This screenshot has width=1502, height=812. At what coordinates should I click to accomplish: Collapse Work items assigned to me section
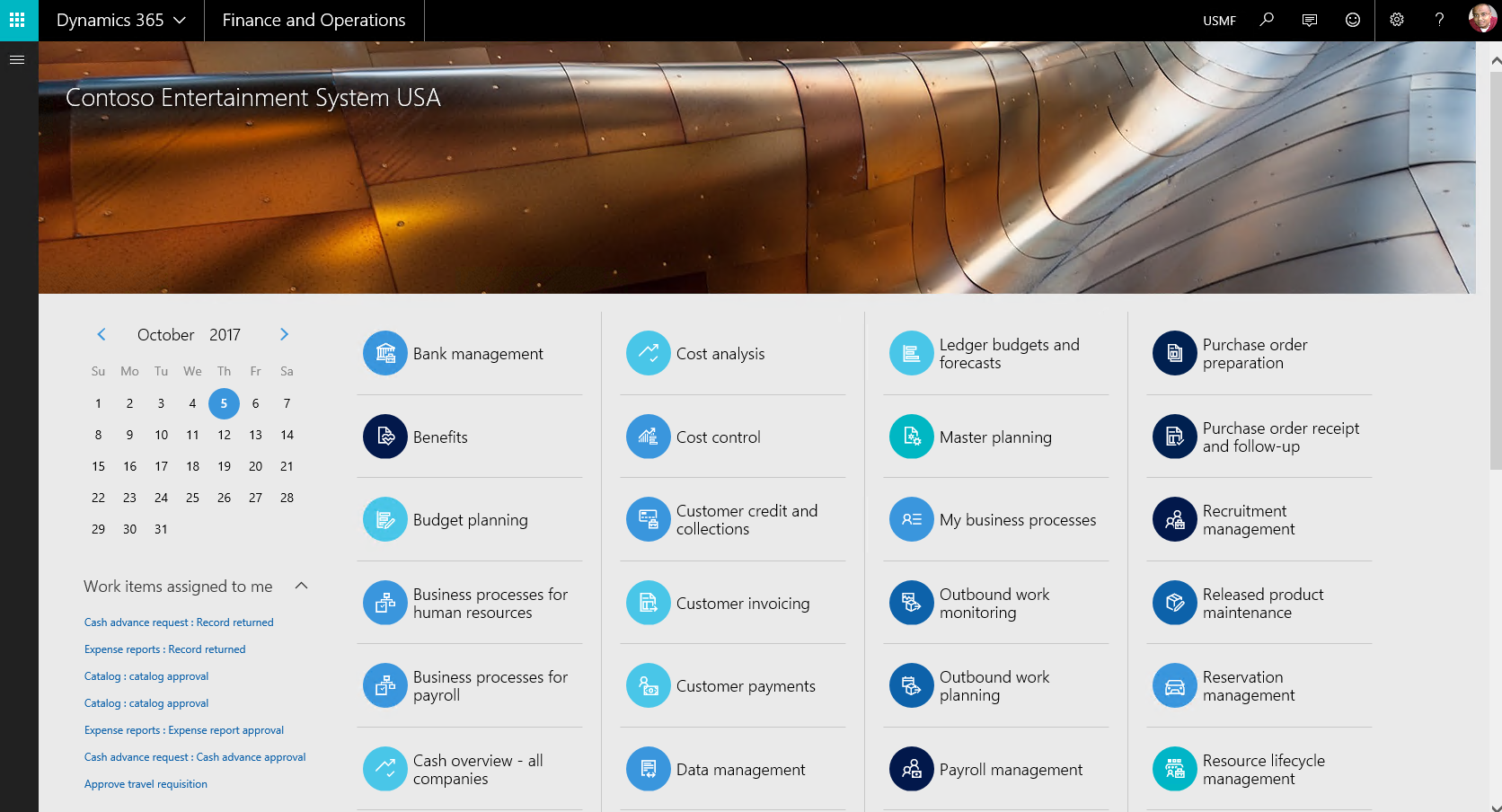pos(302,586)
